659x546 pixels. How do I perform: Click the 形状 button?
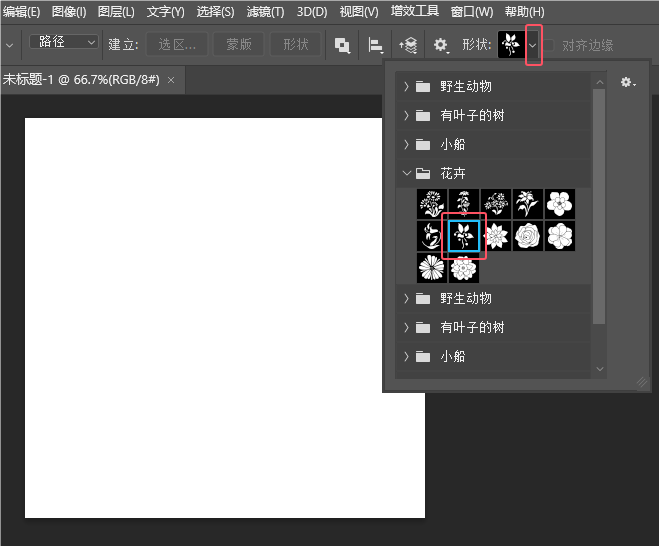(296, 45)
